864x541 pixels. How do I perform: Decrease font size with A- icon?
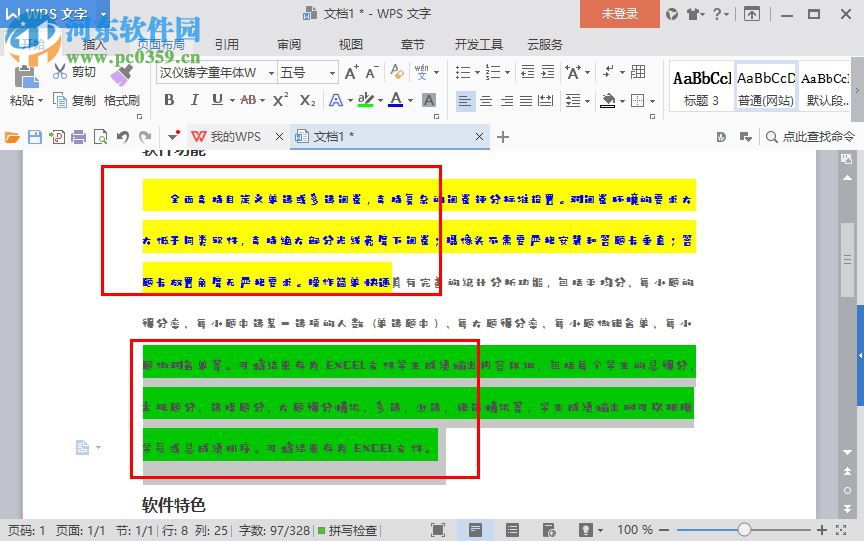click(372, 72)
